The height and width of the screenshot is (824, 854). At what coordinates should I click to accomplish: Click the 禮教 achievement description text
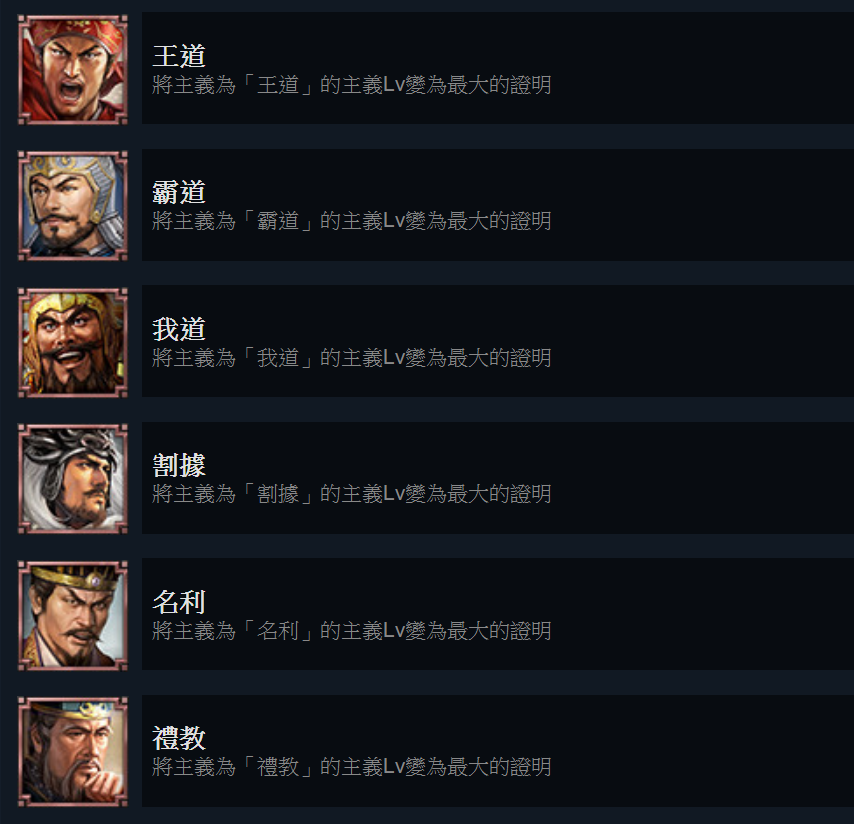[352, 767]
